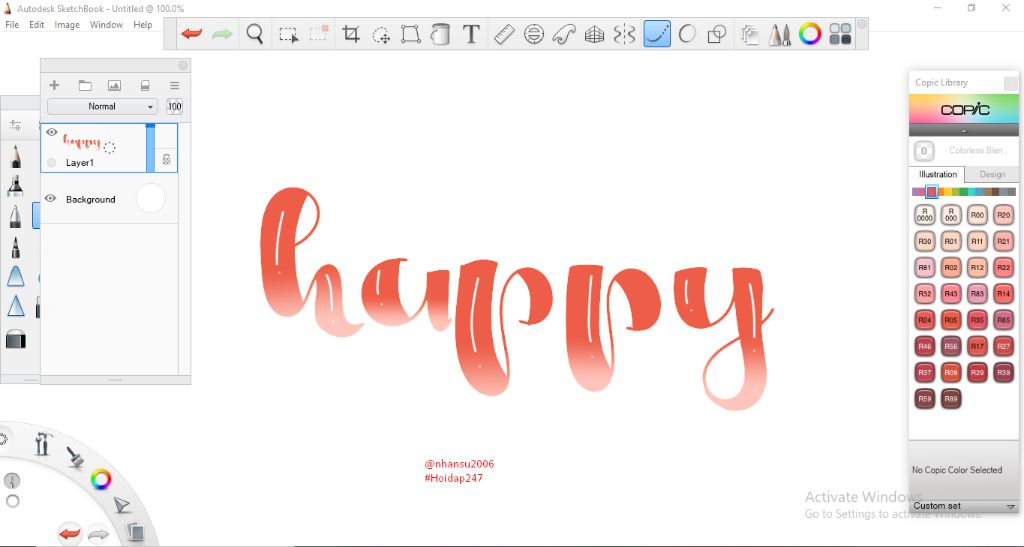Pick Copic color R20
Screen dimensions: 1024x547
1003,215
